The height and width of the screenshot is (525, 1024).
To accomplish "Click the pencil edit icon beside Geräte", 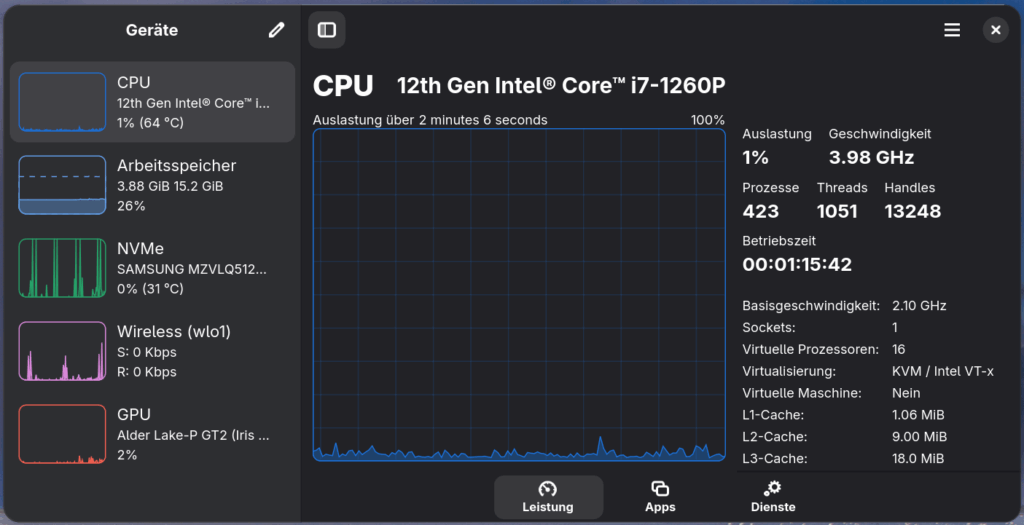I will [276, 30].
